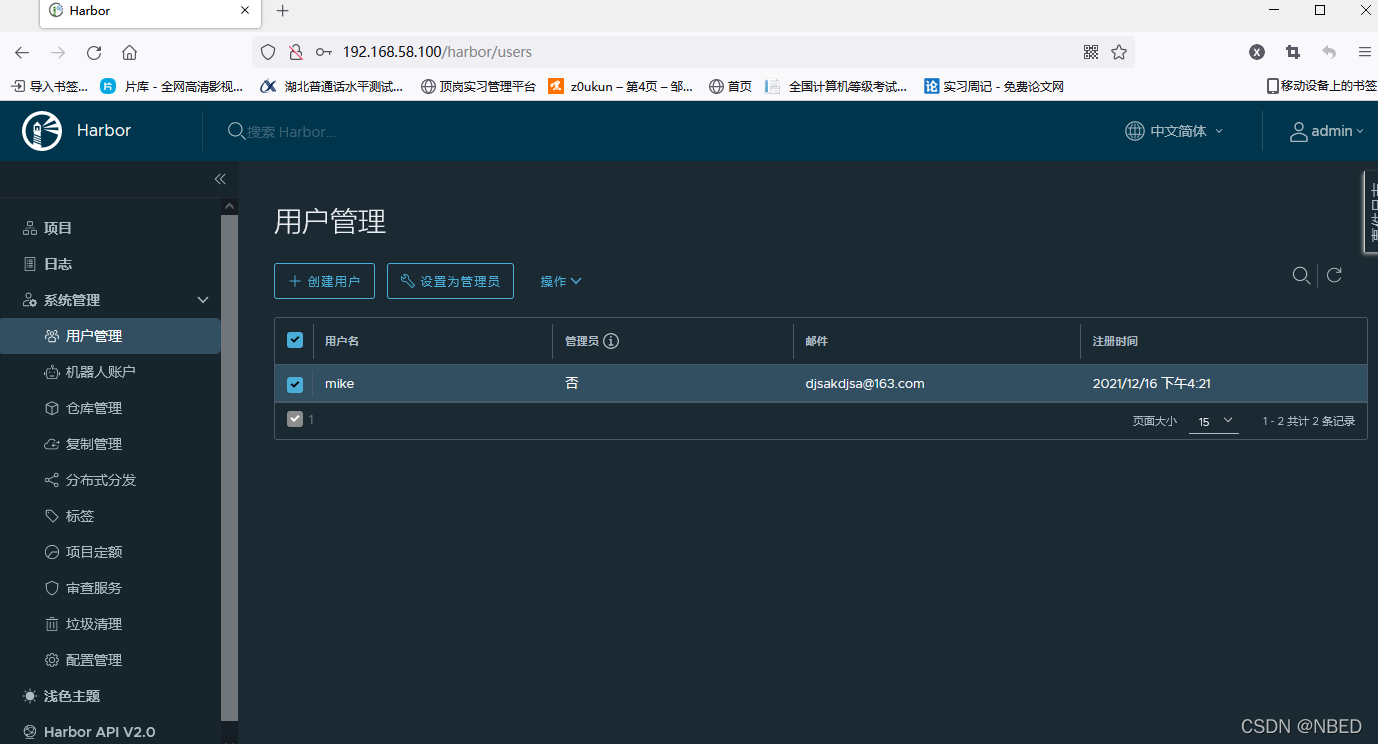
Task: Open 垃圾清理 page
Action: pos(94,624)
